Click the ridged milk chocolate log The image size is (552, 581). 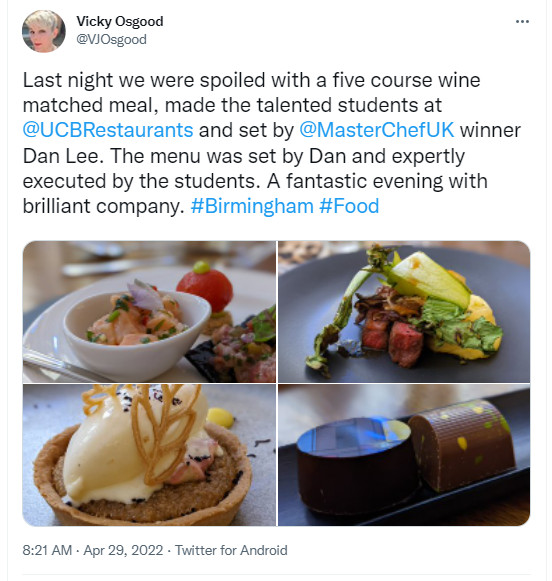click(463, 445)
